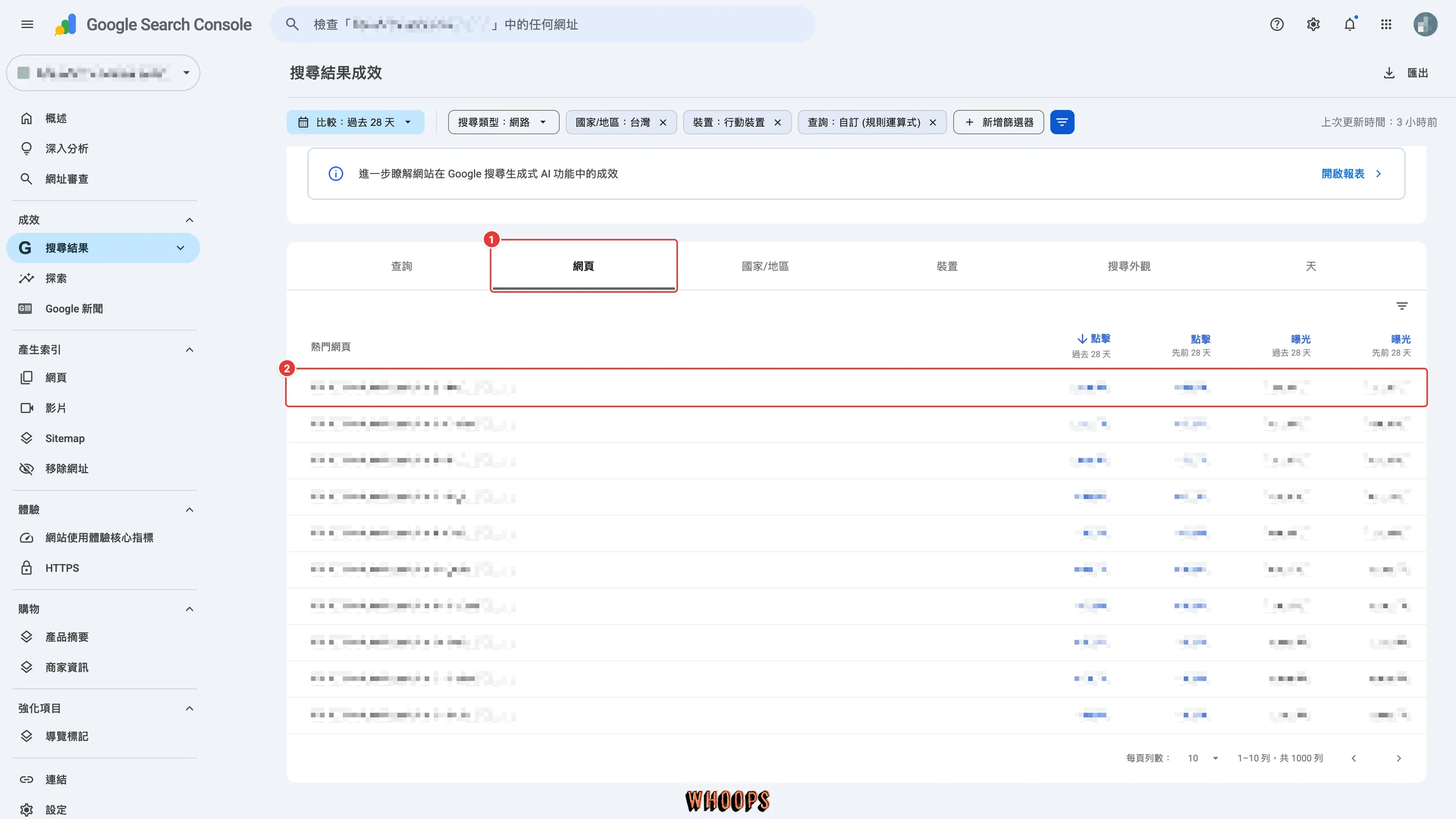The height and width of the screenshot is (819, 1456).
Task: Switch to the 網頁 tab
Action: [584, 266]
